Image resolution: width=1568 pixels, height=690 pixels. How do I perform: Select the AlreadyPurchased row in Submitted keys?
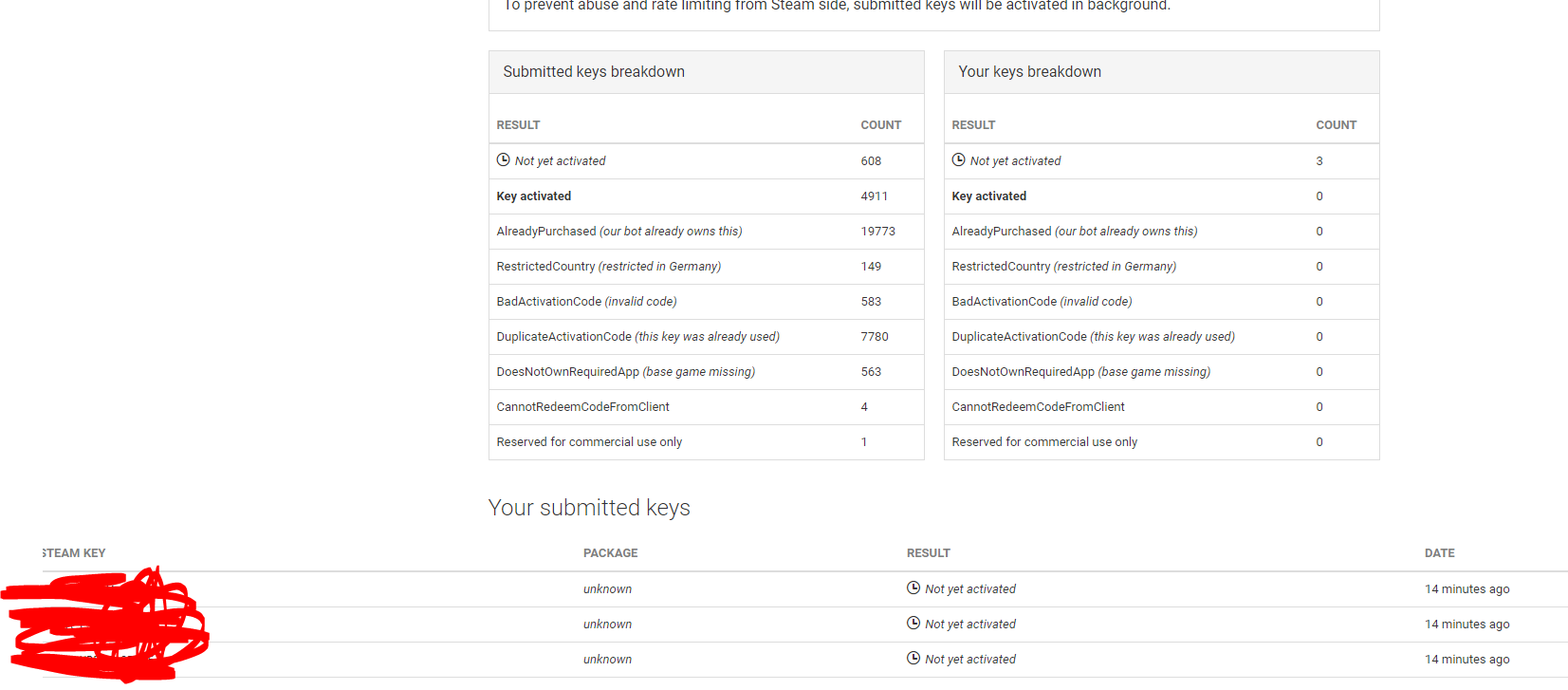(707, 232)
